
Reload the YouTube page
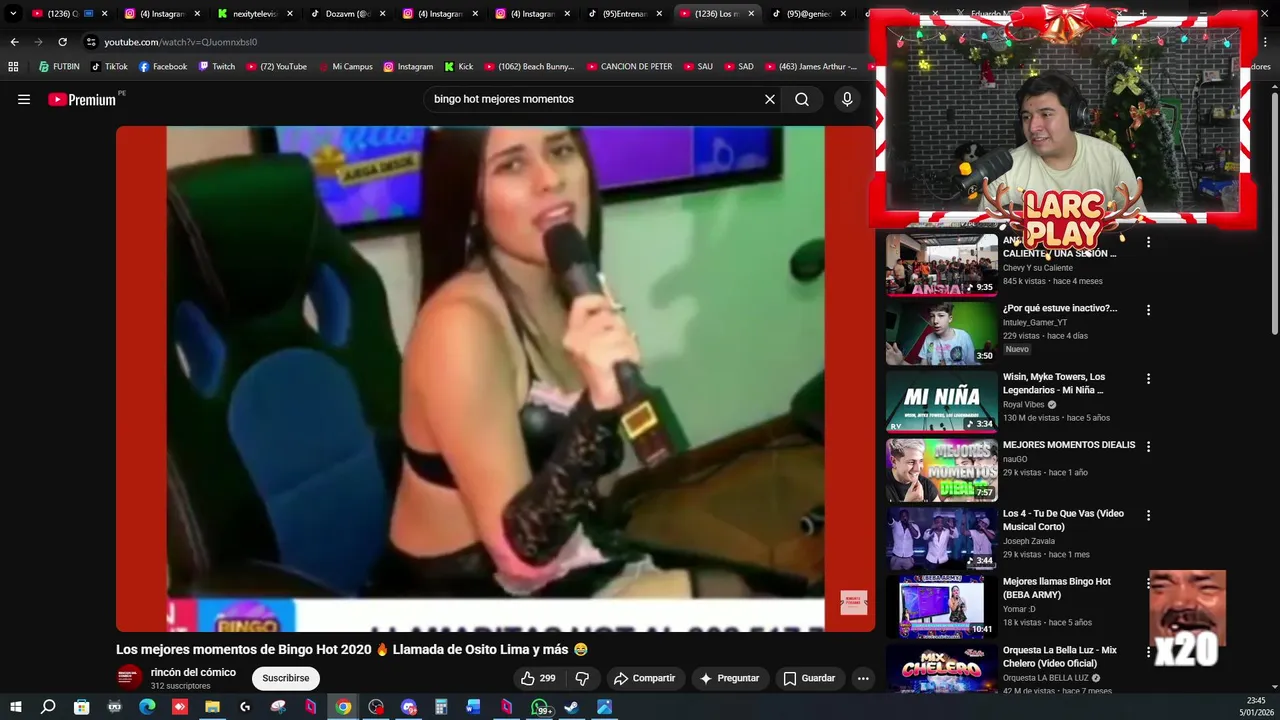click(62, 42)
